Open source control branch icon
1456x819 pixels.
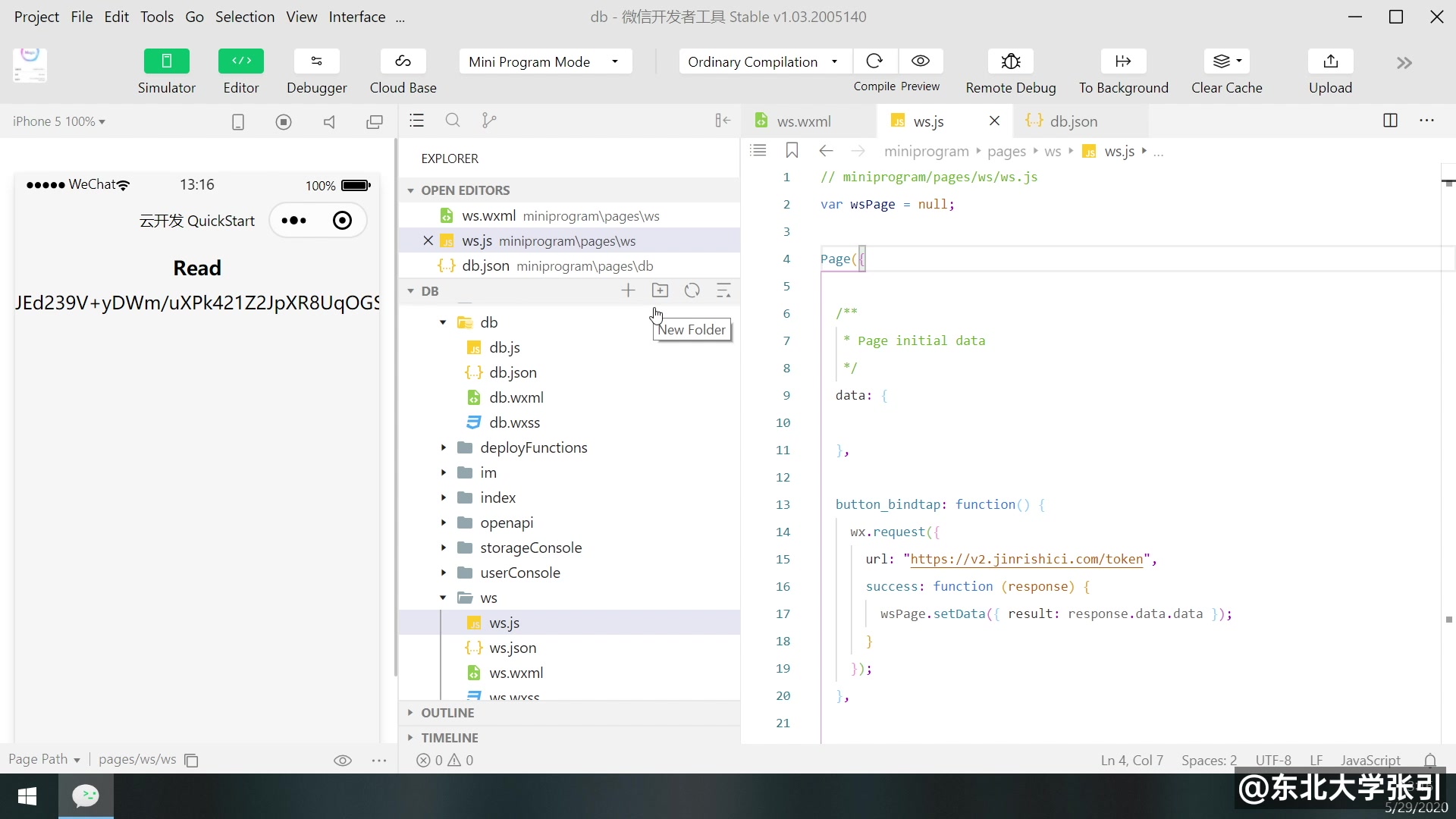tap(489, 121)
